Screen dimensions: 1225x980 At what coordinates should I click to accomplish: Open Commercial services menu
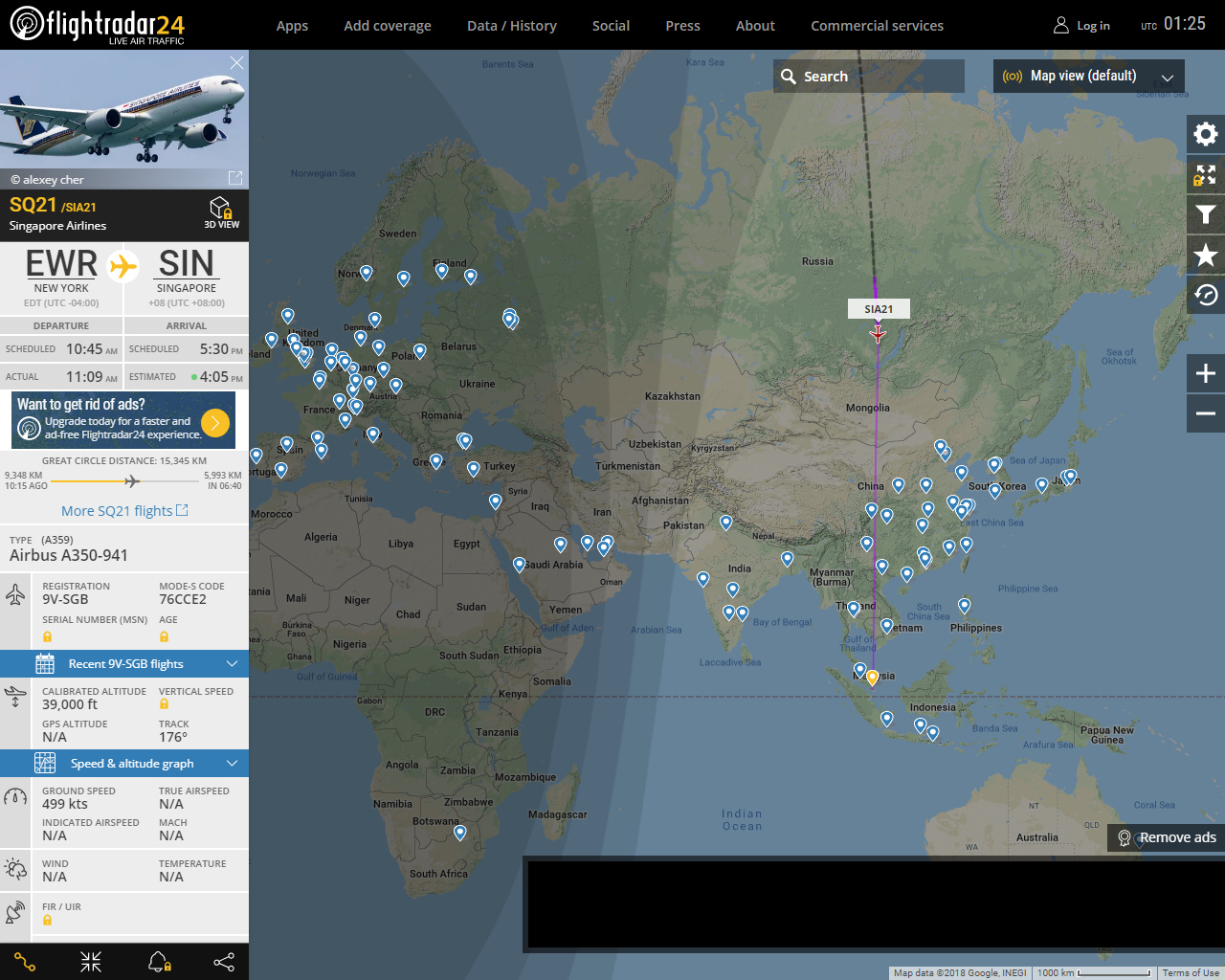click(x=877, y=26)
